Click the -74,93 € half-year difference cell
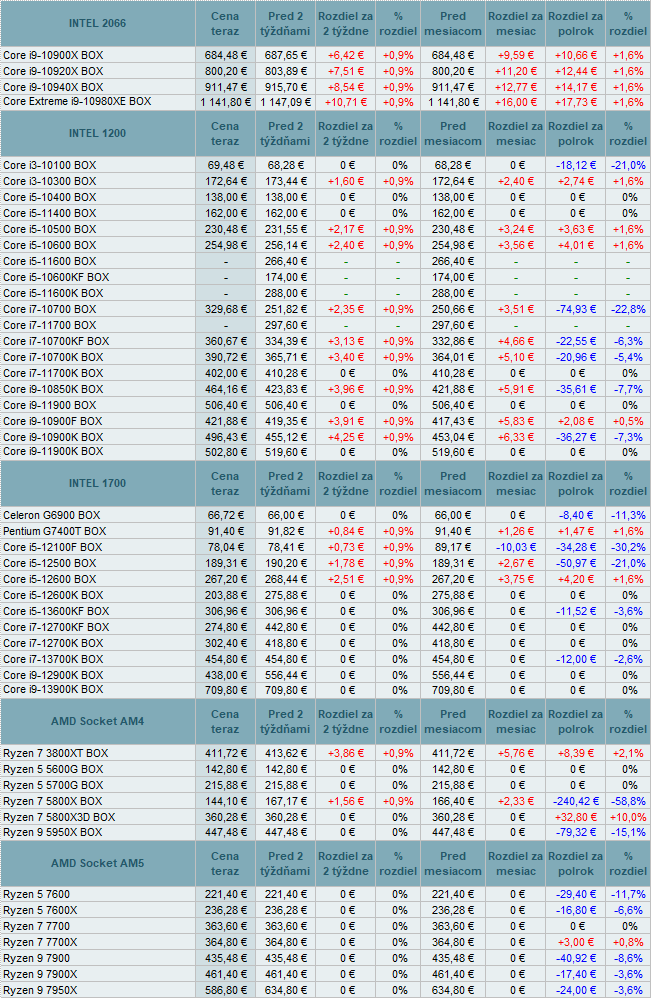 (x=575, y=309)
